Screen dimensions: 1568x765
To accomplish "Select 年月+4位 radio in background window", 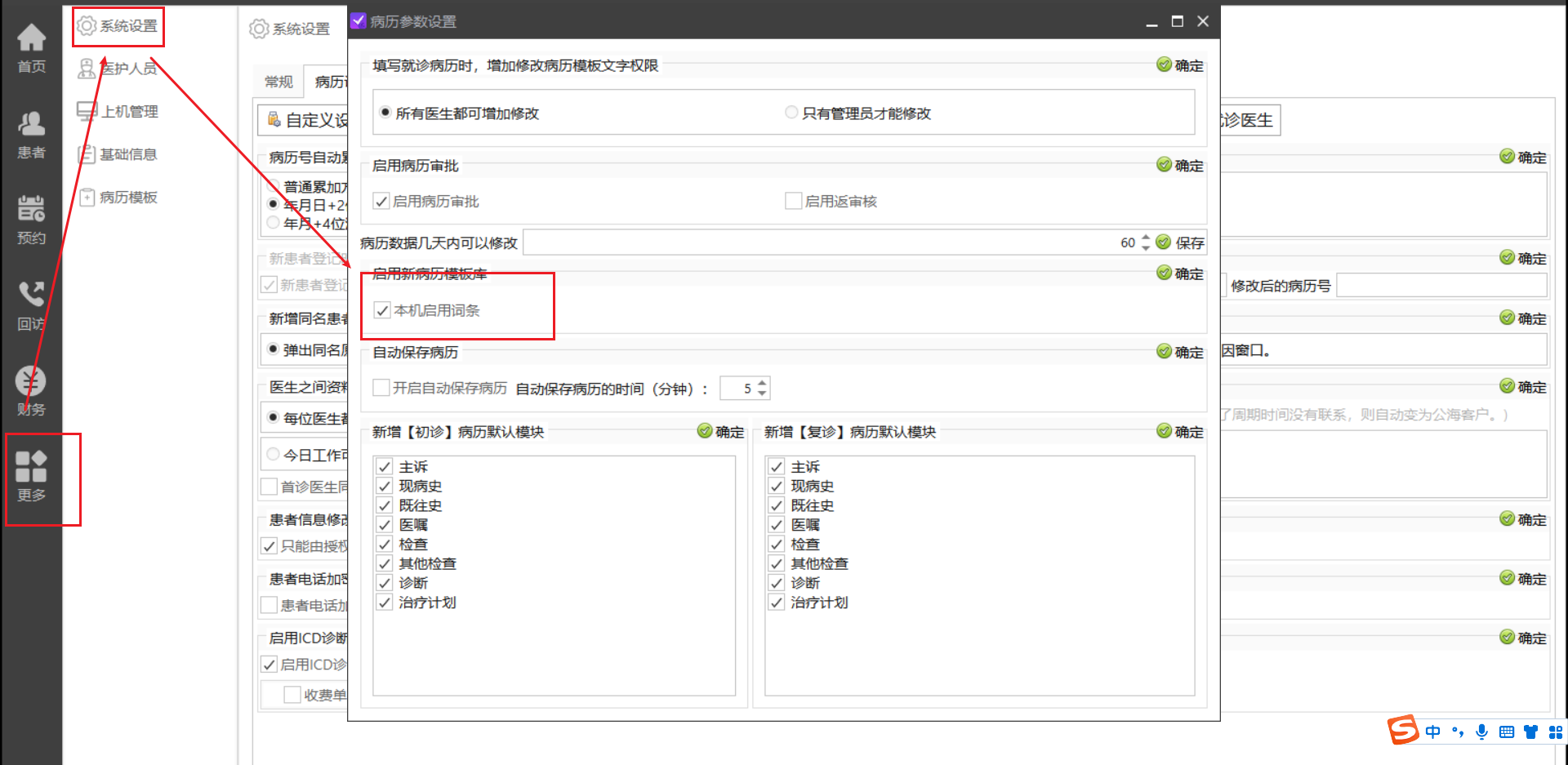I will coord(274,223).
